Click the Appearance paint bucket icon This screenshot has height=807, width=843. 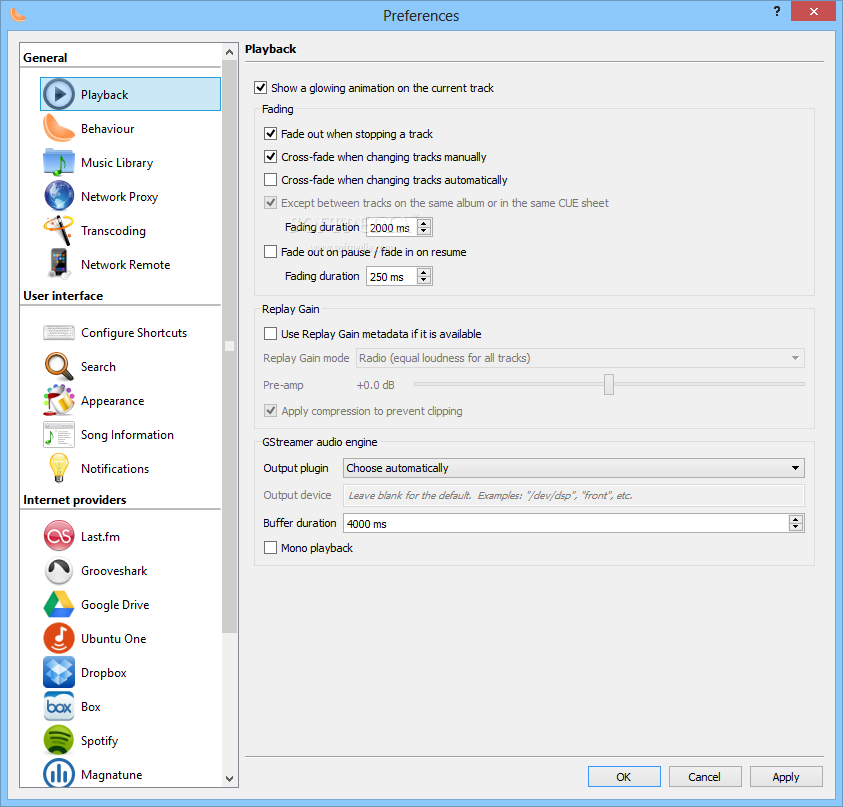click(59, 400)
